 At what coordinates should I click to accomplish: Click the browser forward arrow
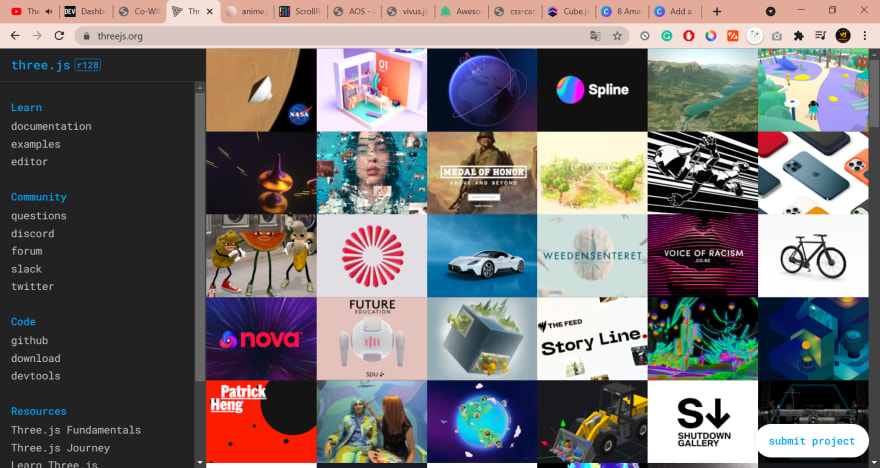(x=37, y=36)
